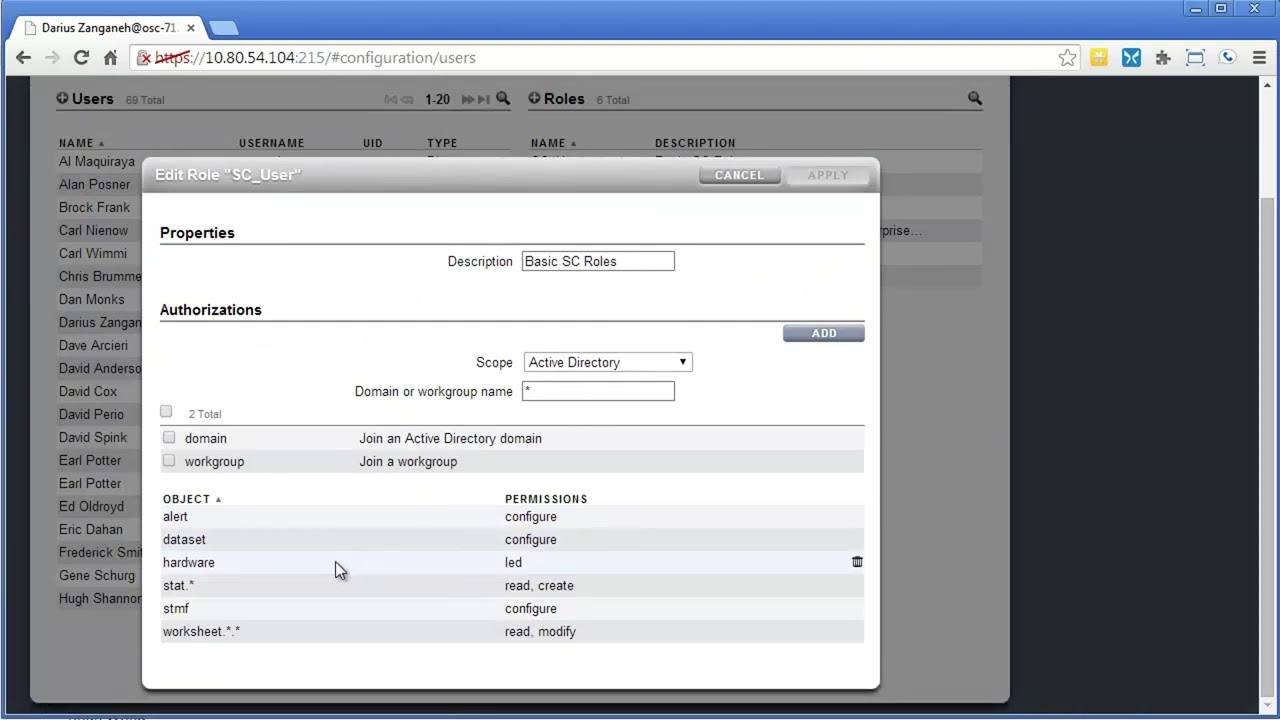1280x720 pixels.
Task: Select user David Cox in the Users list
Action: coord(88,391)
